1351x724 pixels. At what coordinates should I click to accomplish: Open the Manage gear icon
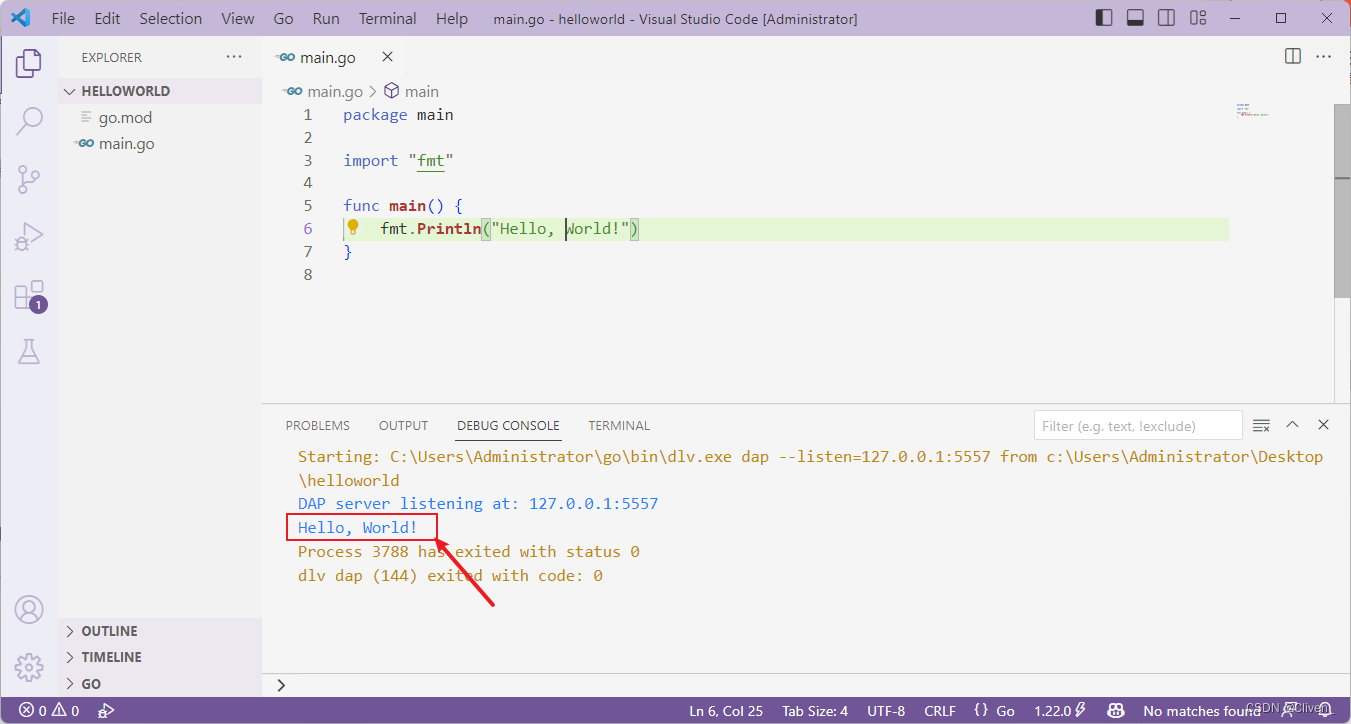pos(29,666)
